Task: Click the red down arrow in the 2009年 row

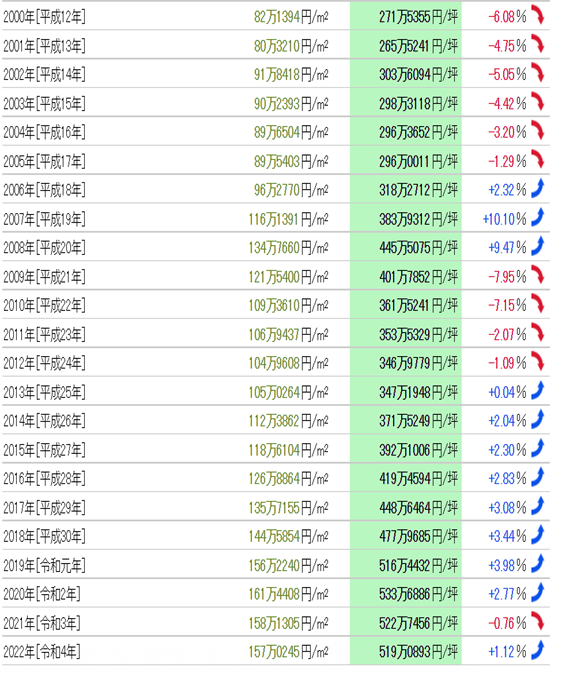Action: click(537, 275)
